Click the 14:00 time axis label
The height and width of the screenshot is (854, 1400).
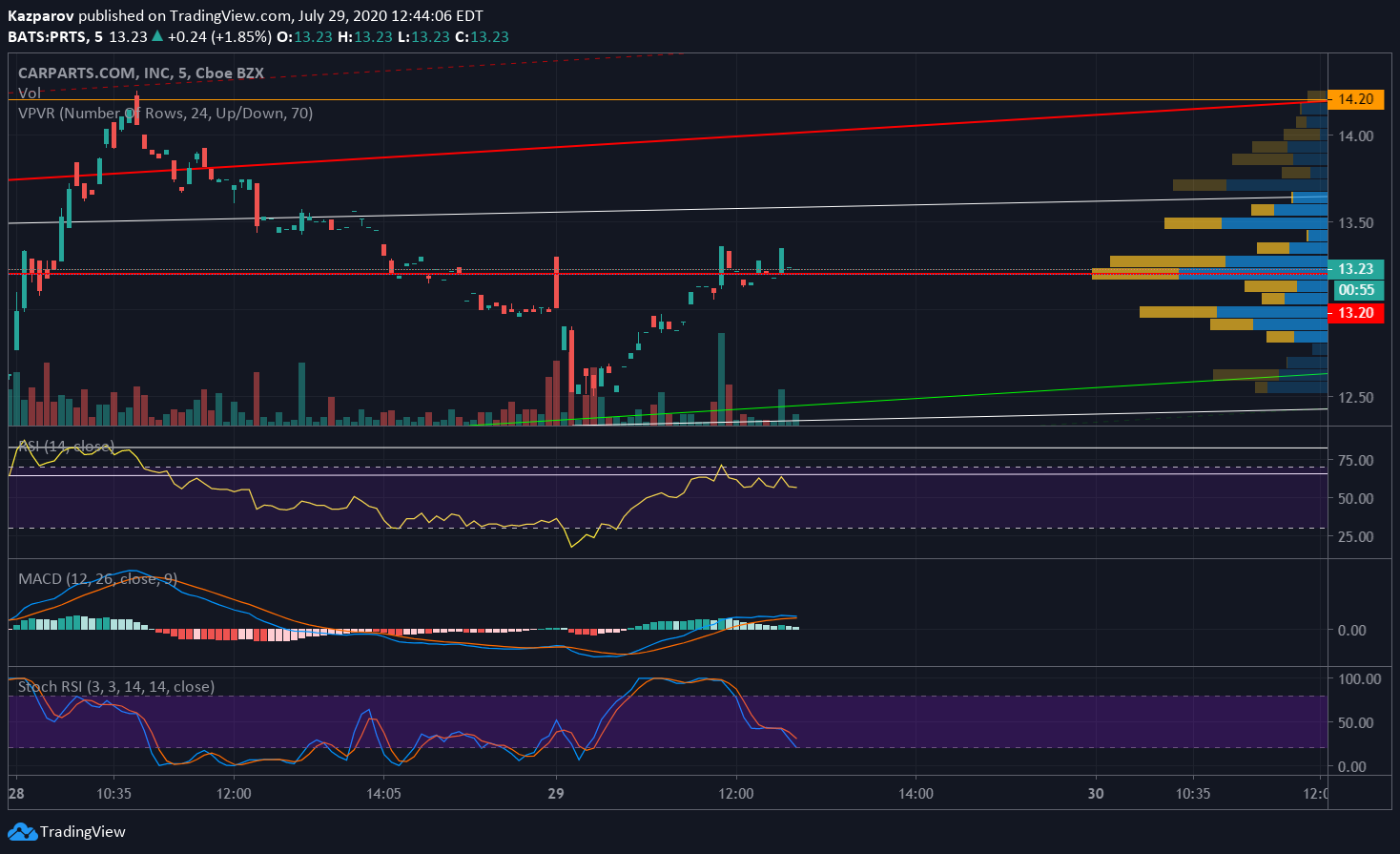point(916,794)
